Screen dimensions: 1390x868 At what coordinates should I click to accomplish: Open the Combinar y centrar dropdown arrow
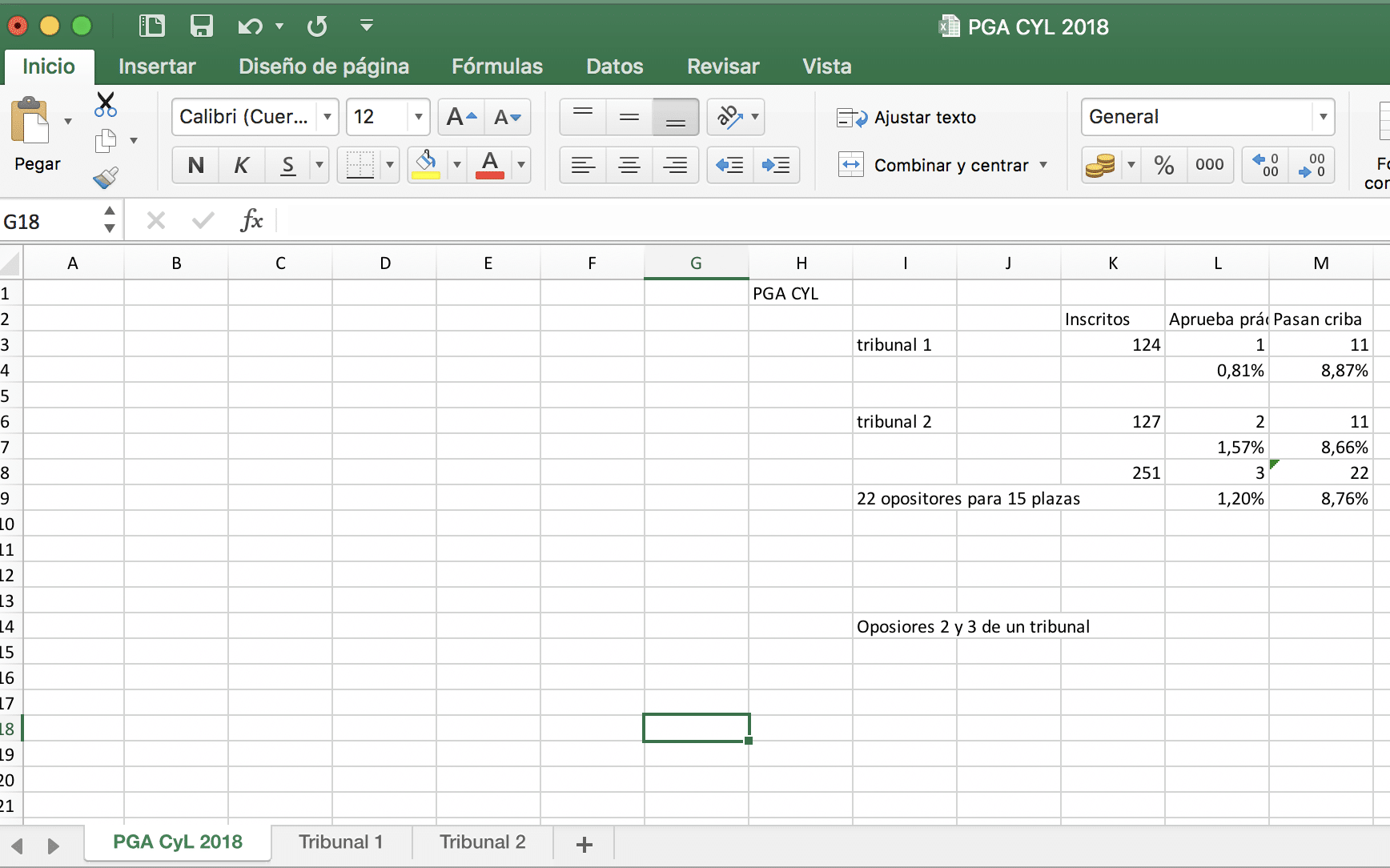(1043, 165)
